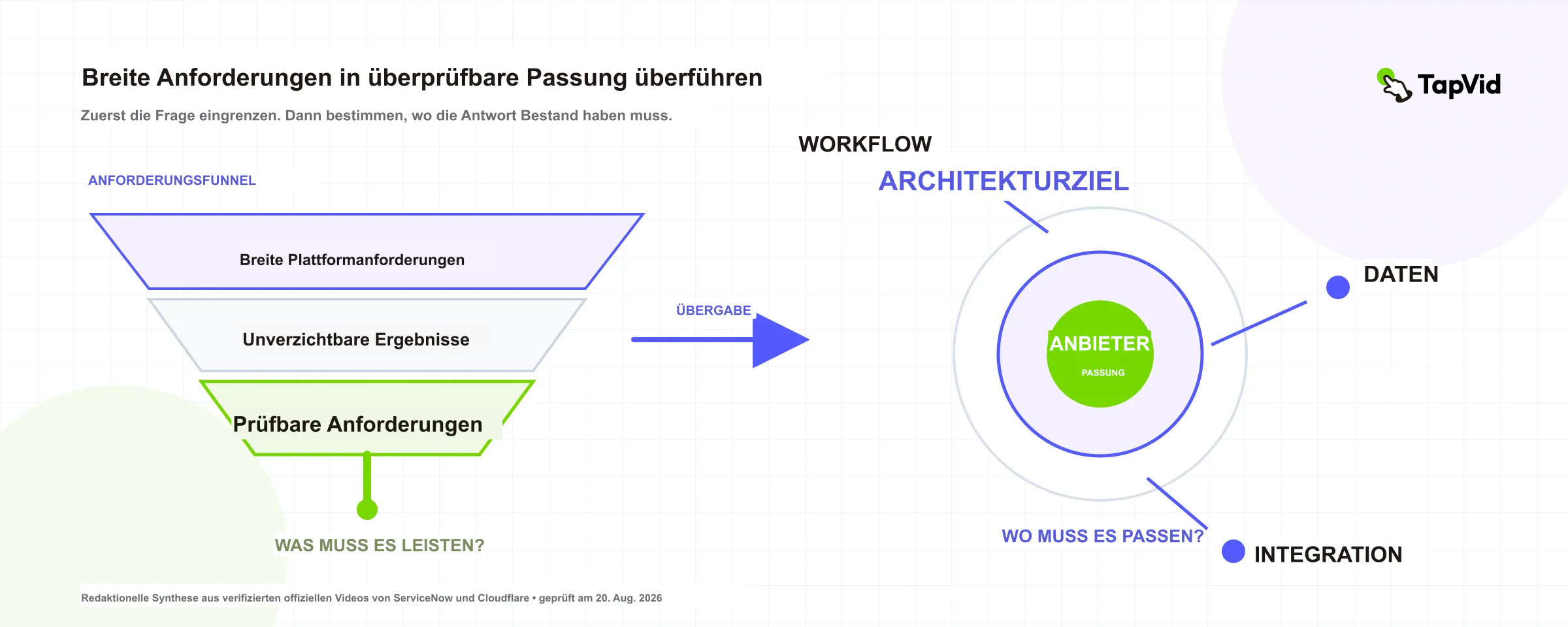Click the blue ÜBERGABE arrow head
Image resolution: width=1568 pixels, height=627 pixels.
781,340
